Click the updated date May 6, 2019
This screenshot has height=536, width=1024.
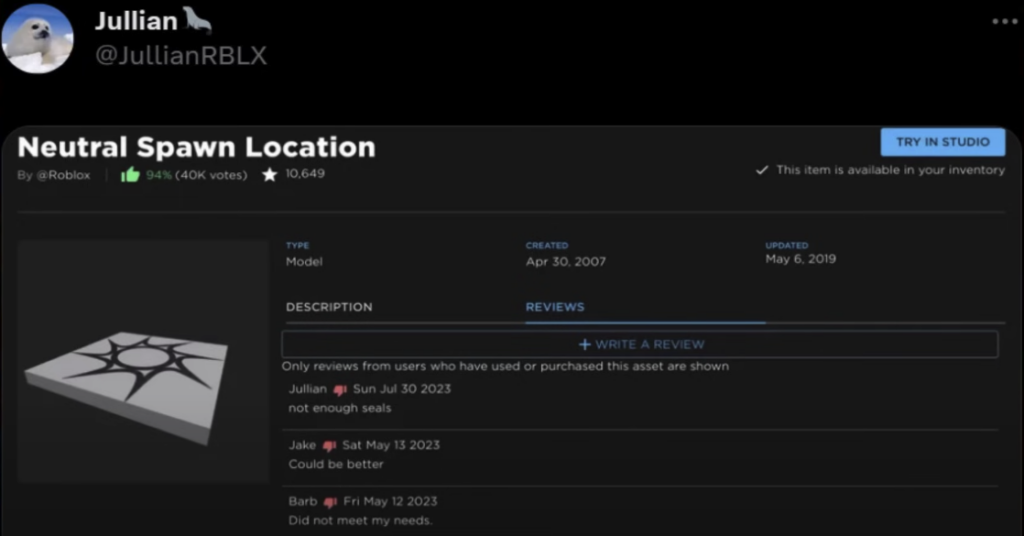tap(801, 259)
